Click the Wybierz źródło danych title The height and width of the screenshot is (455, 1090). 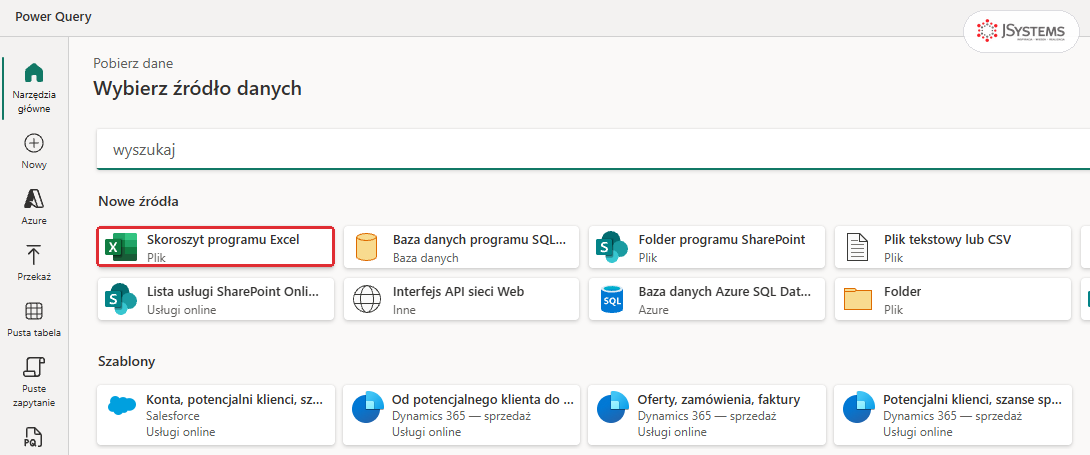(x=197, y=88)
